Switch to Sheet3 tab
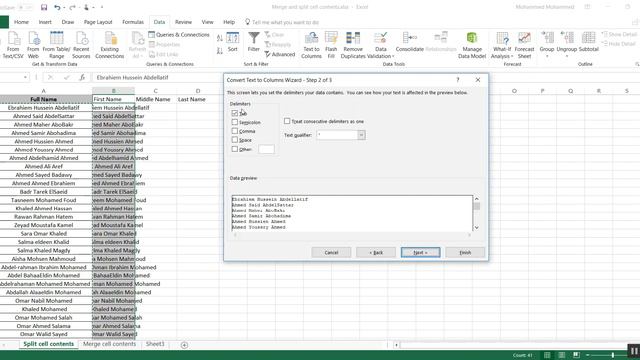This screenshot has height=360, width=640. (155, 344)
